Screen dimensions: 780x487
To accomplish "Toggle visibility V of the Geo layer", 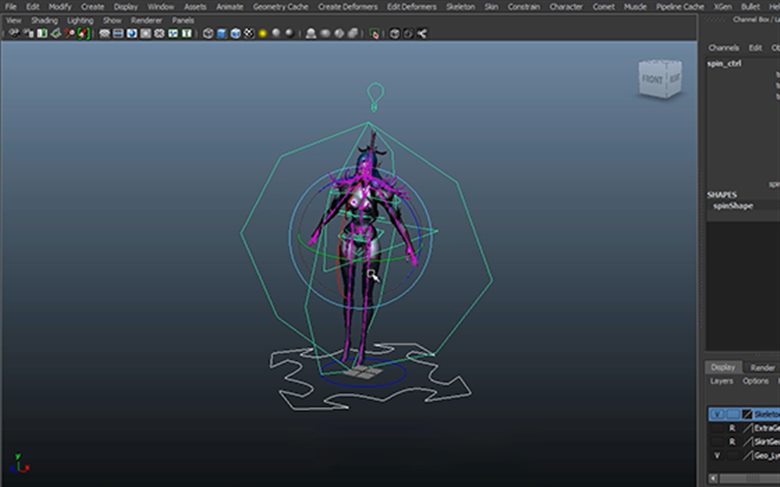I will pos(717,455).
